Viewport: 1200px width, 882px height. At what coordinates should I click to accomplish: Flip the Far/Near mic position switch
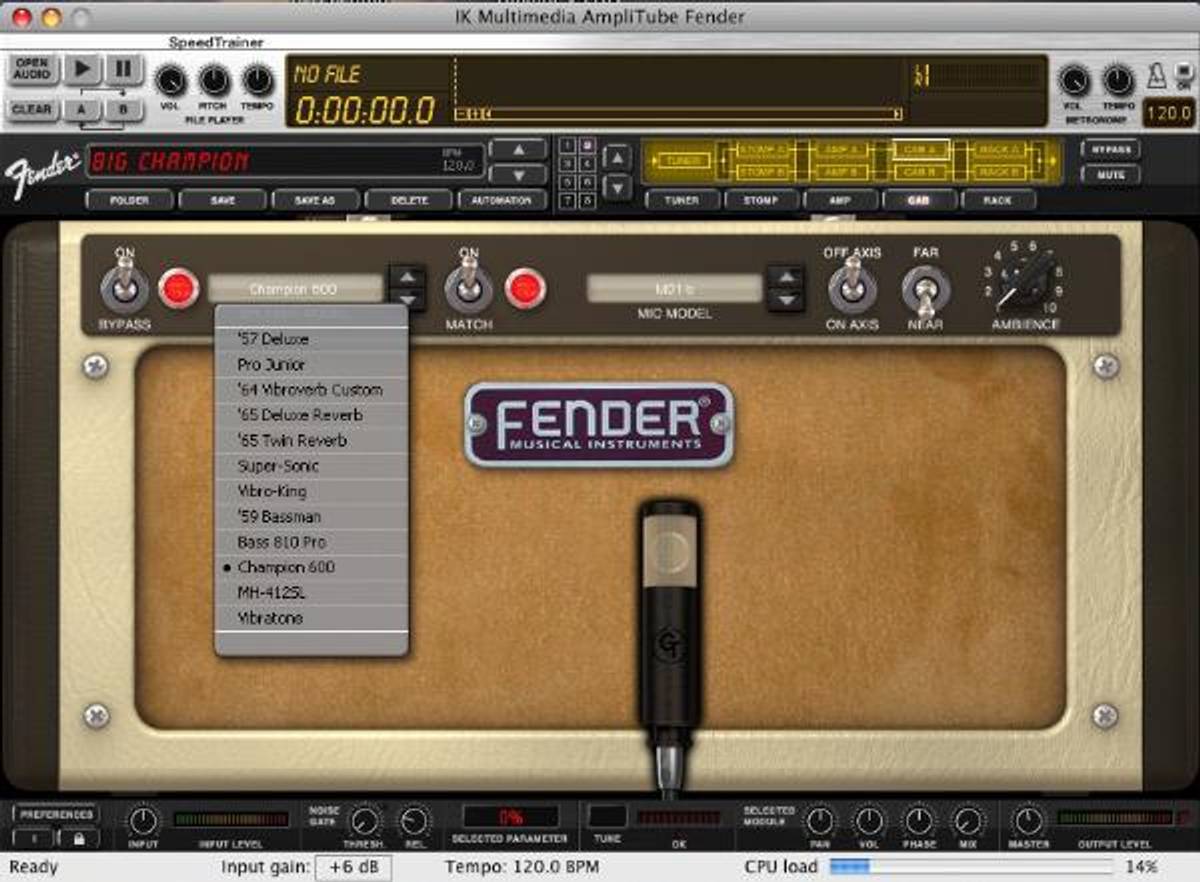pos(923,285)
